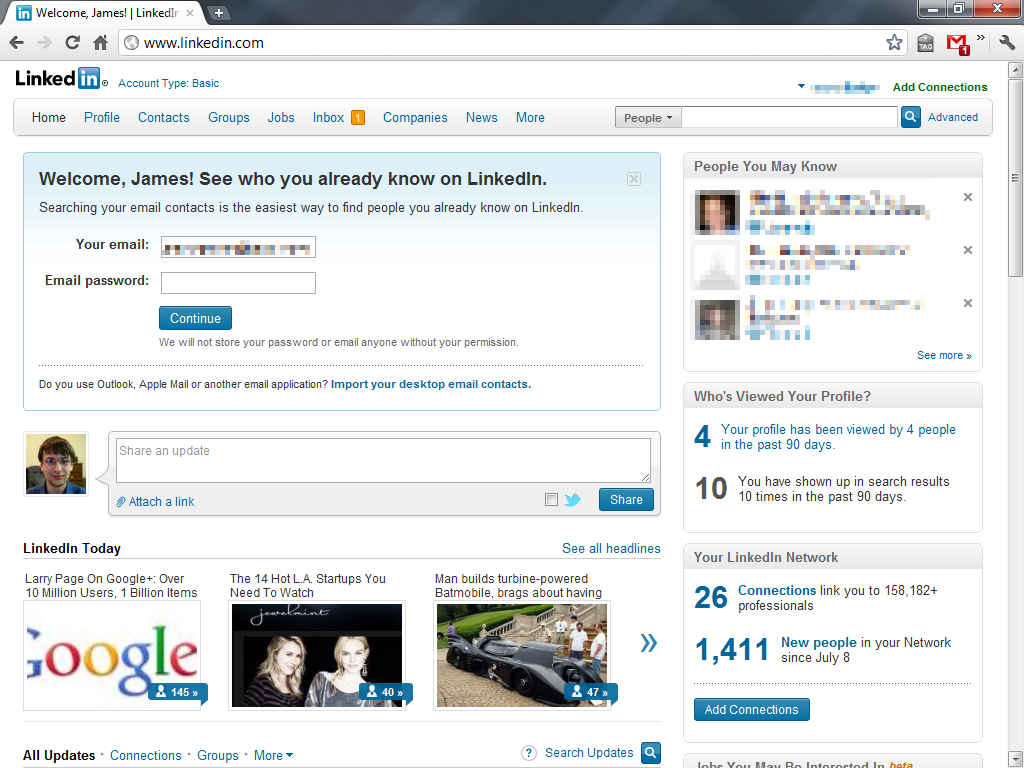The width and height of the screenshot is (1024, 768).
Task: Dismiss the Welcome James panel
Action: (x=633, y=179)
